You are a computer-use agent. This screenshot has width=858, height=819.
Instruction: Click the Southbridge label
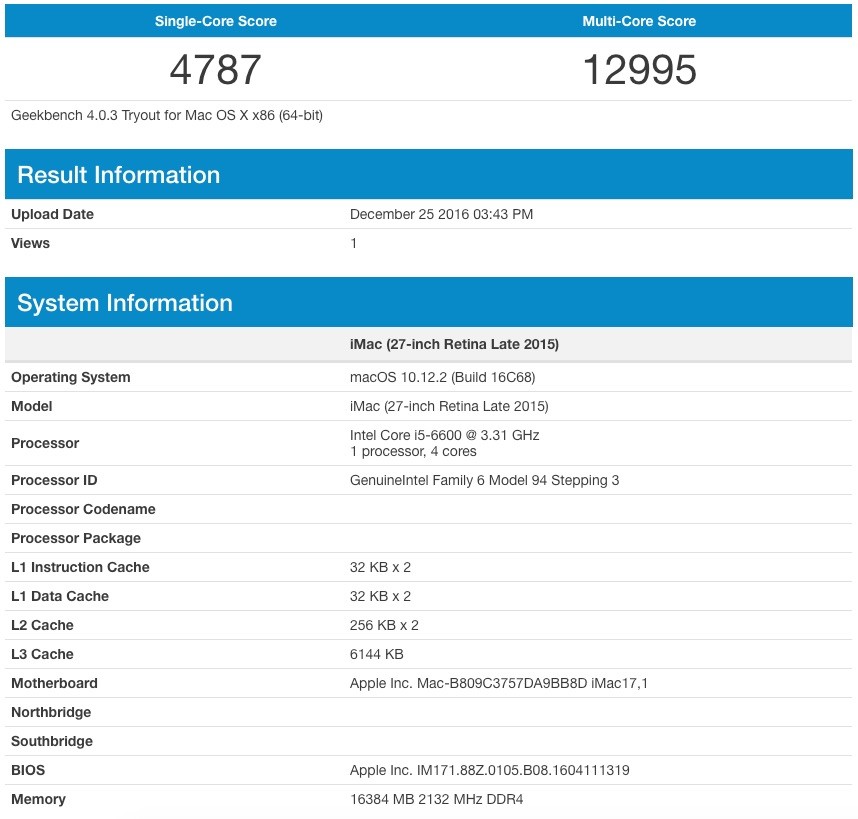52,741
